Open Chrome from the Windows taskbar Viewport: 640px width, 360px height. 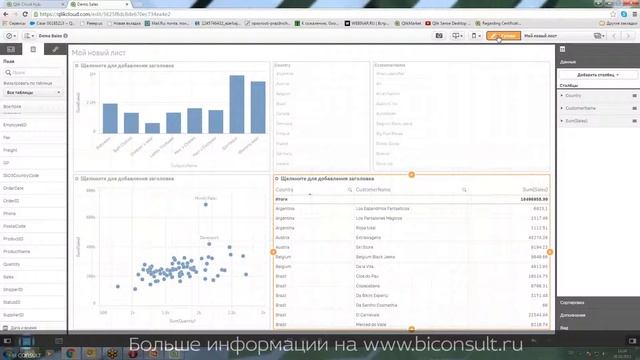point(70,353)
